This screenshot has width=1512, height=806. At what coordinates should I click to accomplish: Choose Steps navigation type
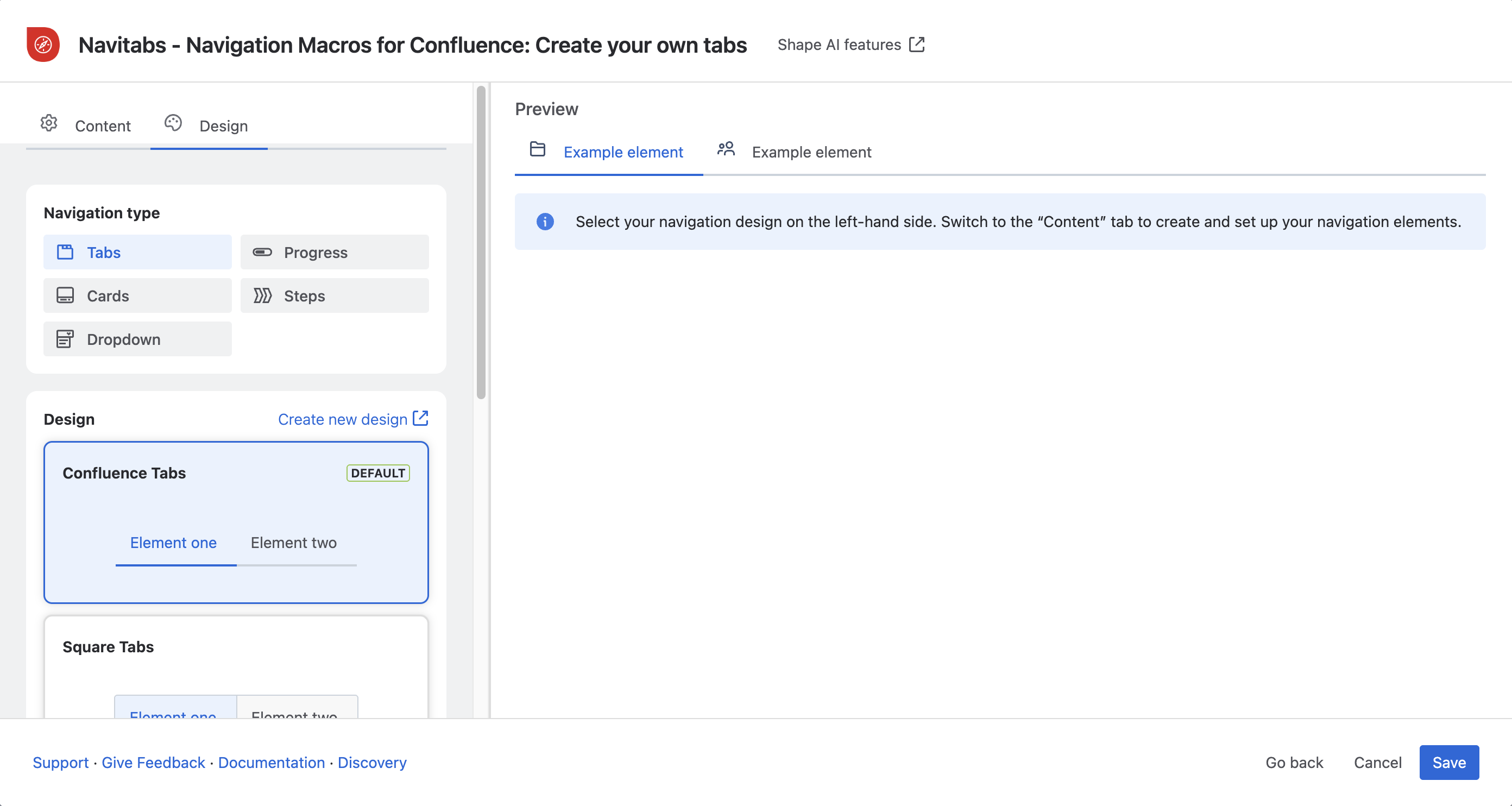pyautogui.click(x=335, y=296)
